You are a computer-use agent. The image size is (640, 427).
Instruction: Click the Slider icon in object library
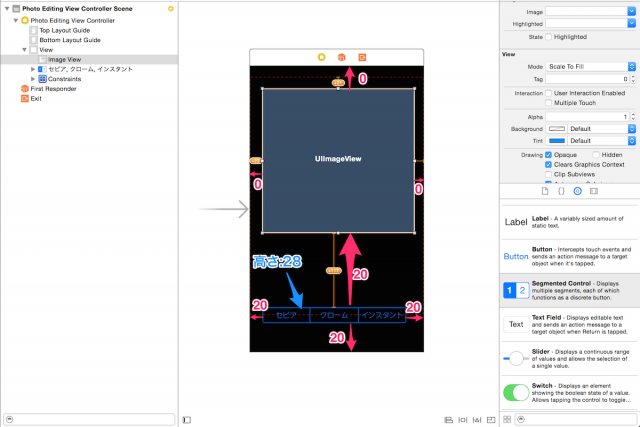[516, 358]
